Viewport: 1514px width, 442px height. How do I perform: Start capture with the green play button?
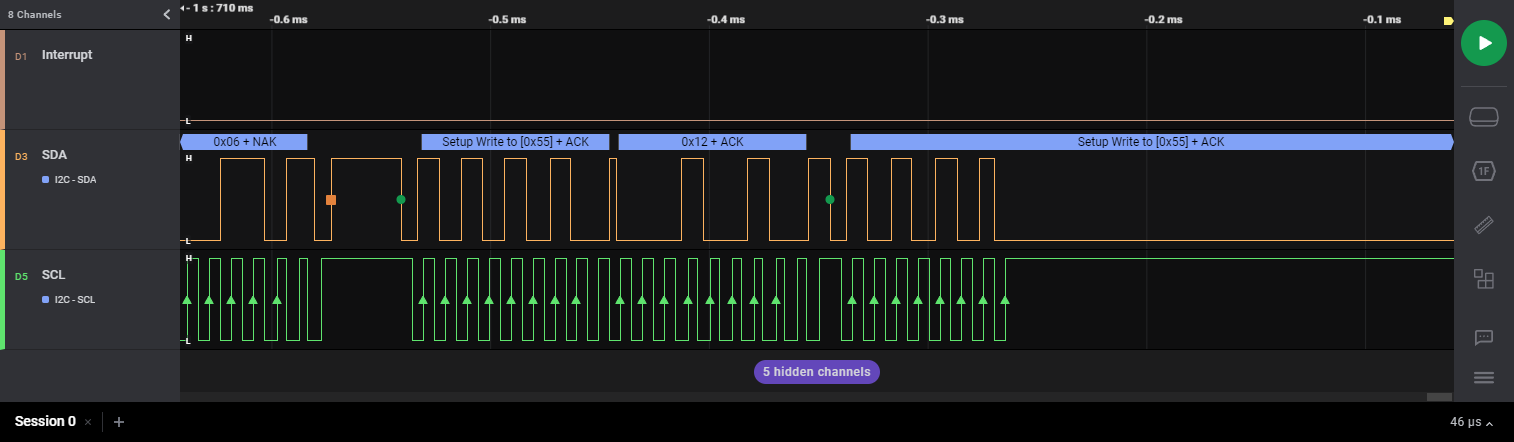(1484, 43)
